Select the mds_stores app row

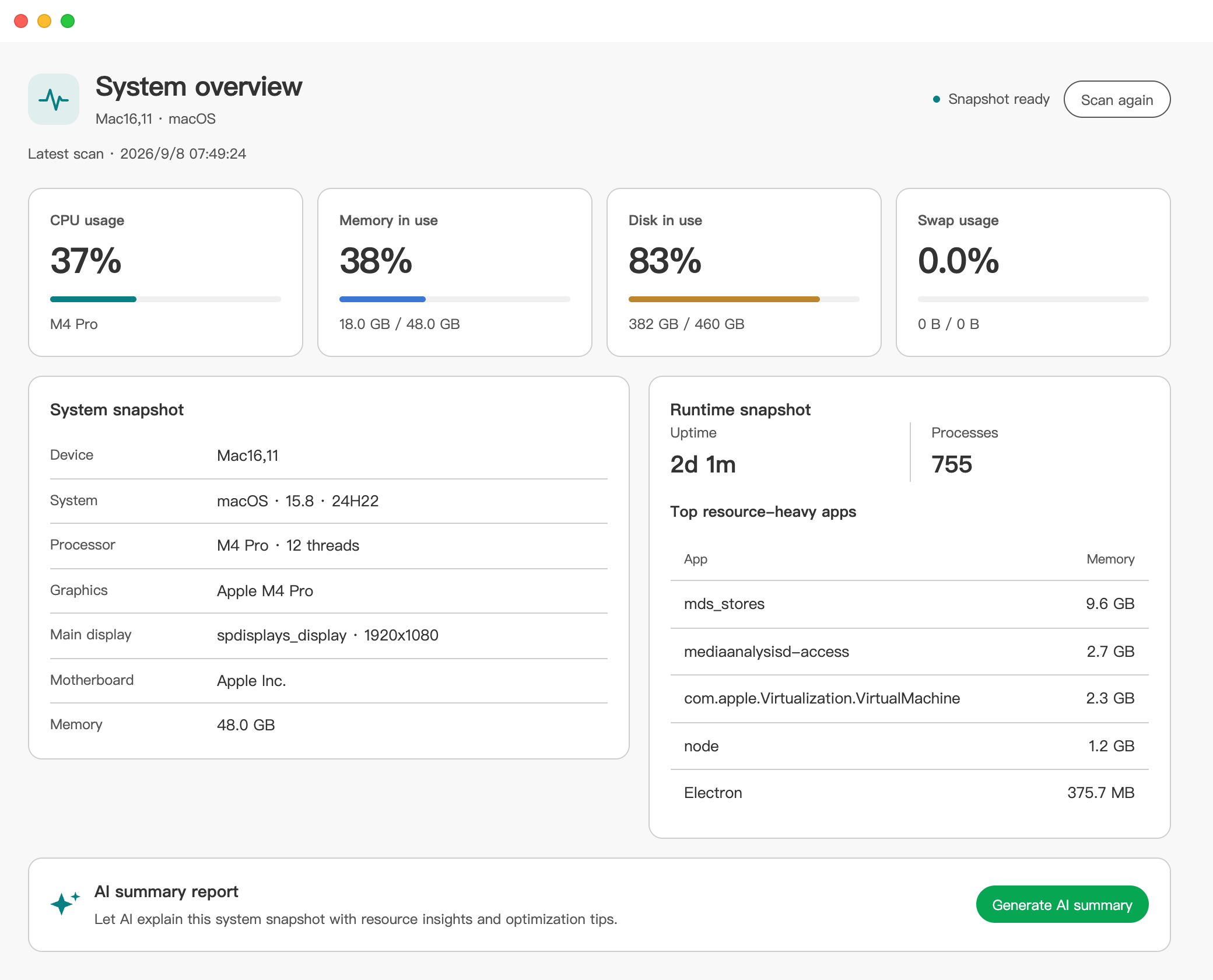pyautogui.click(x=909, y=604)
